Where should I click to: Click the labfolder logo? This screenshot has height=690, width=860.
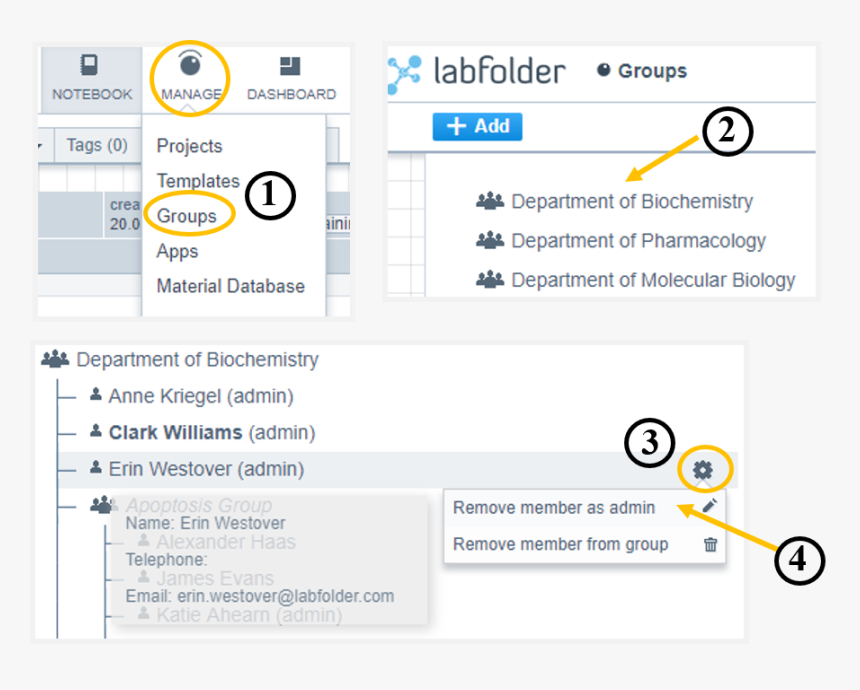click(477, 71)
